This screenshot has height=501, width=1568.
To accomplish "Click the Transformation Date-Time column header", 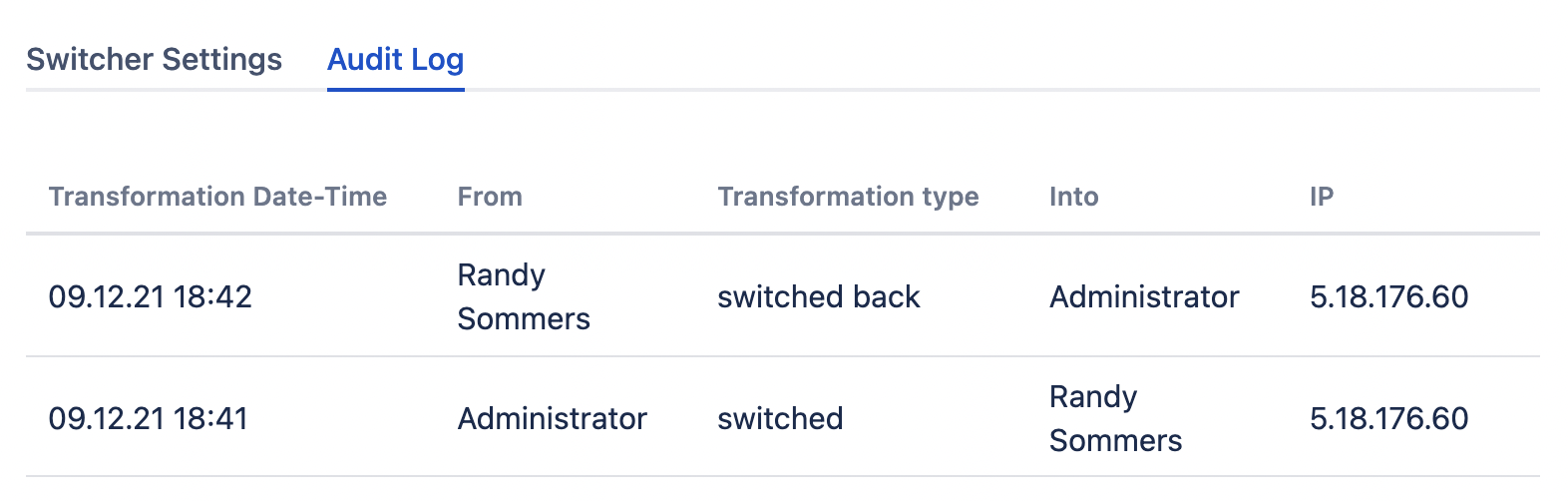I will [x=217, y=197].
